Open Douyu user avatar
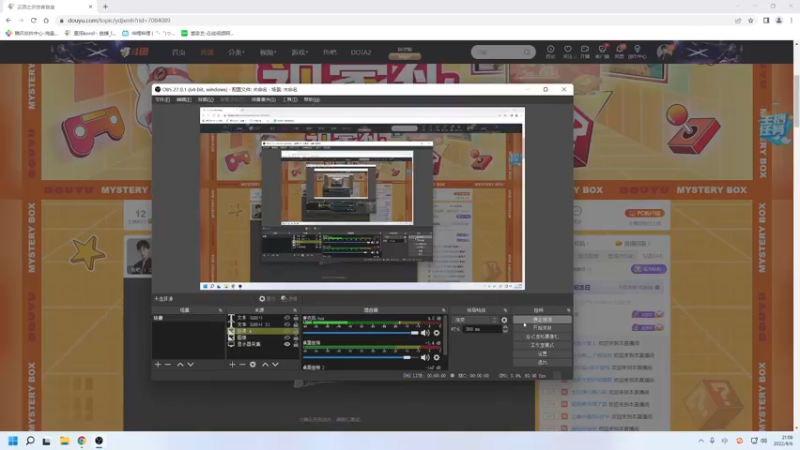 665,52
